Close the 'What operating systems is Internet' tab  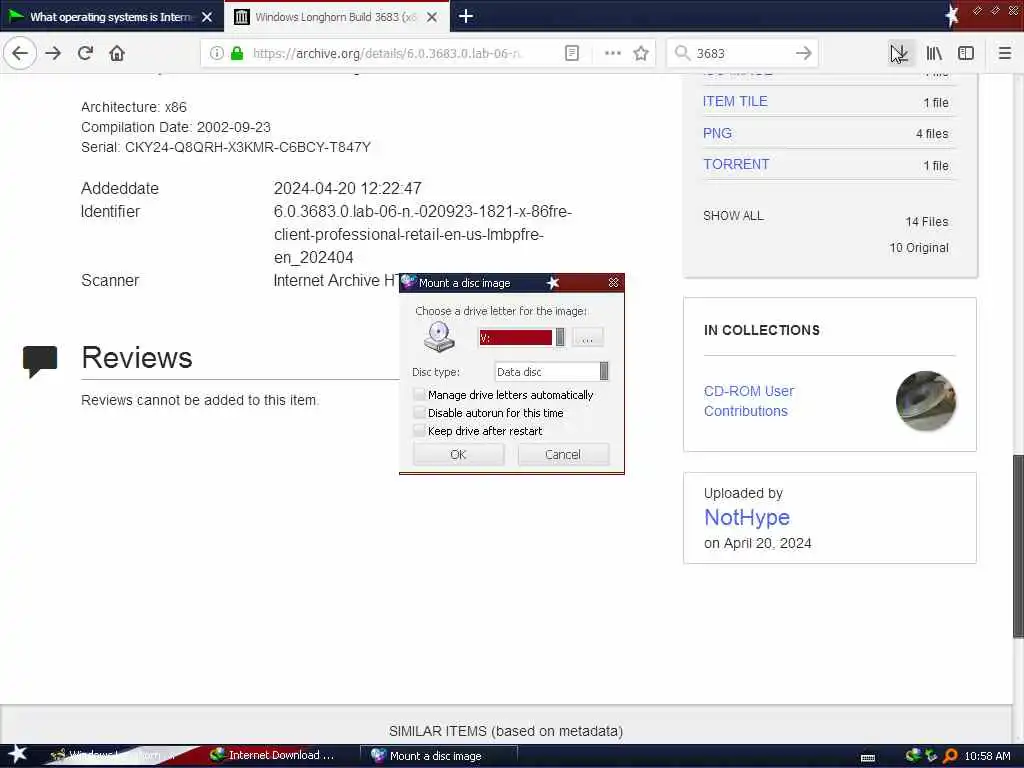207,17
